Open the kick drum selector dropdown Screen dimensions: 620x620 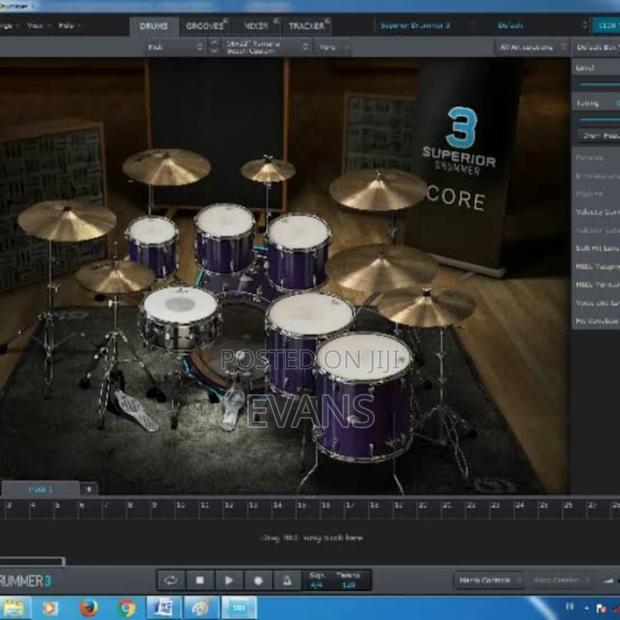click(x=174, y=47)
